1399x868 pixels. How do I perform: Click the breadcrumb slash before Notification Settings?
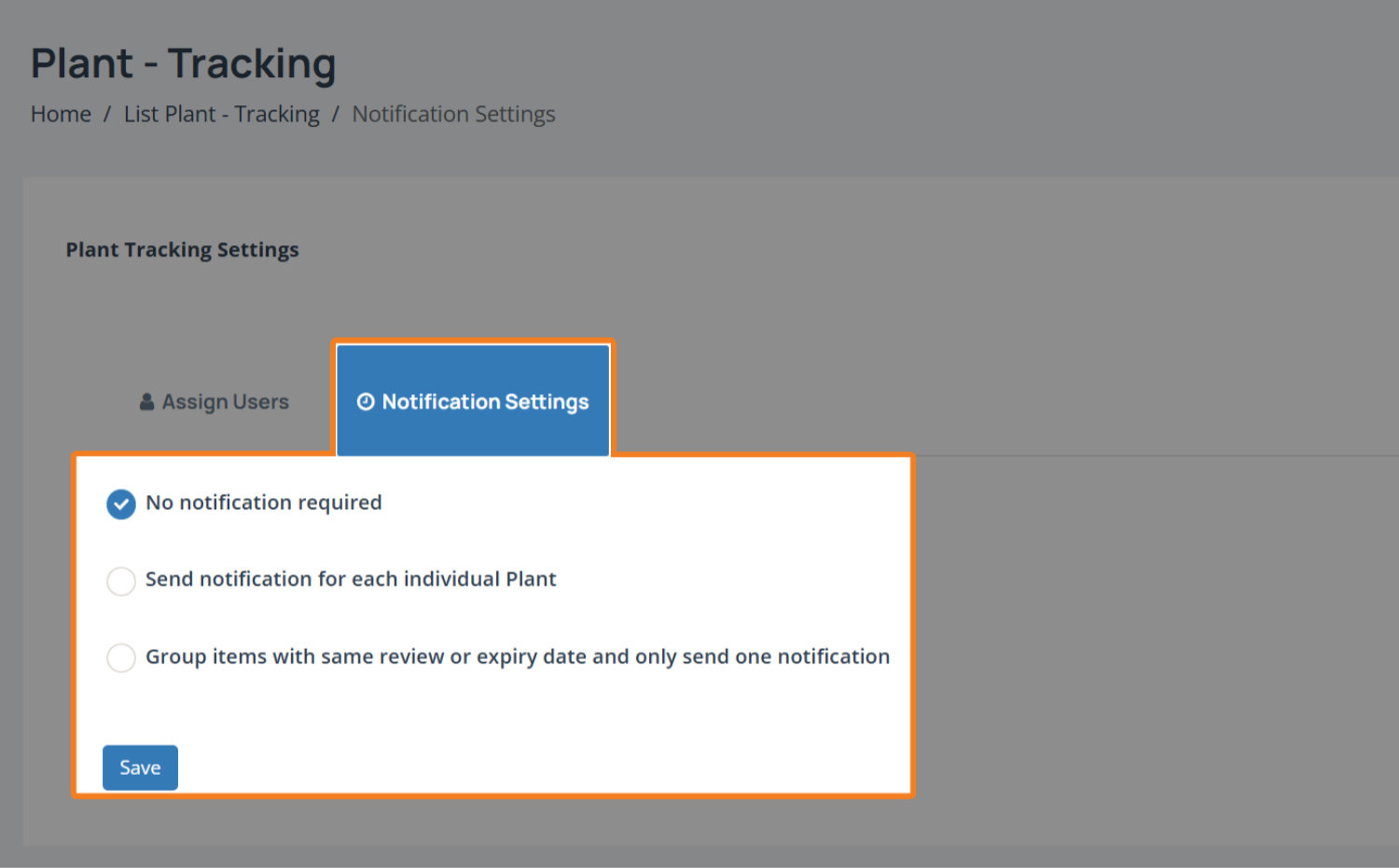(x=336, y=114)
